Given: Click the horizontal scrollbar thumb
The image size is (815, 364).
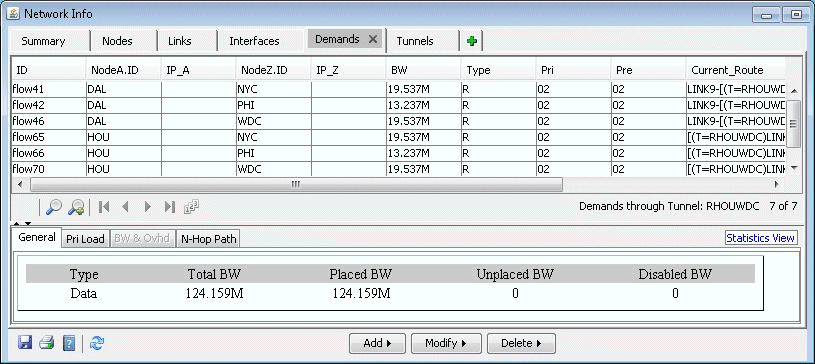Looking at the screenshot, I should (296, 184).
